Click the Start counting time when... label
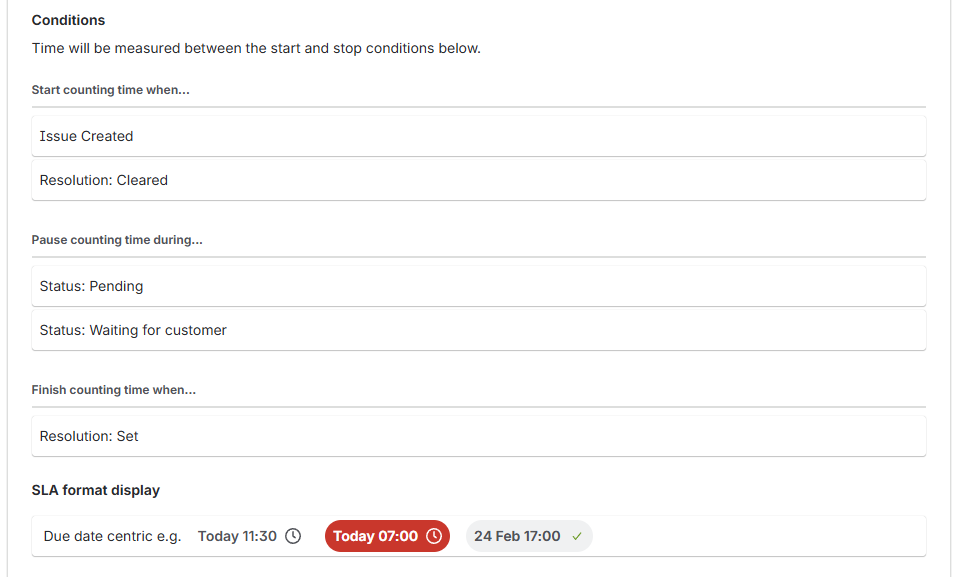The width and height of the screenshot is (956, 577). tap(110, 90)
